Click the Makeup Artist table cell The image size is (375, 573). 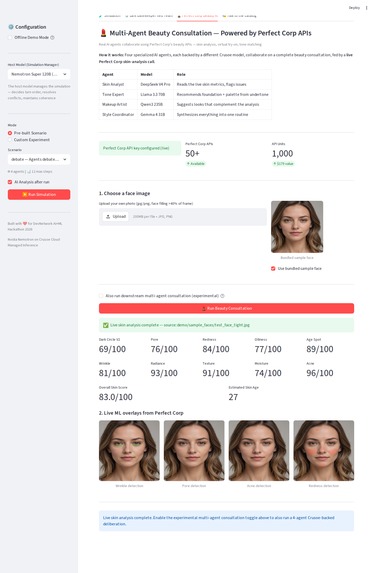(118, 105)
